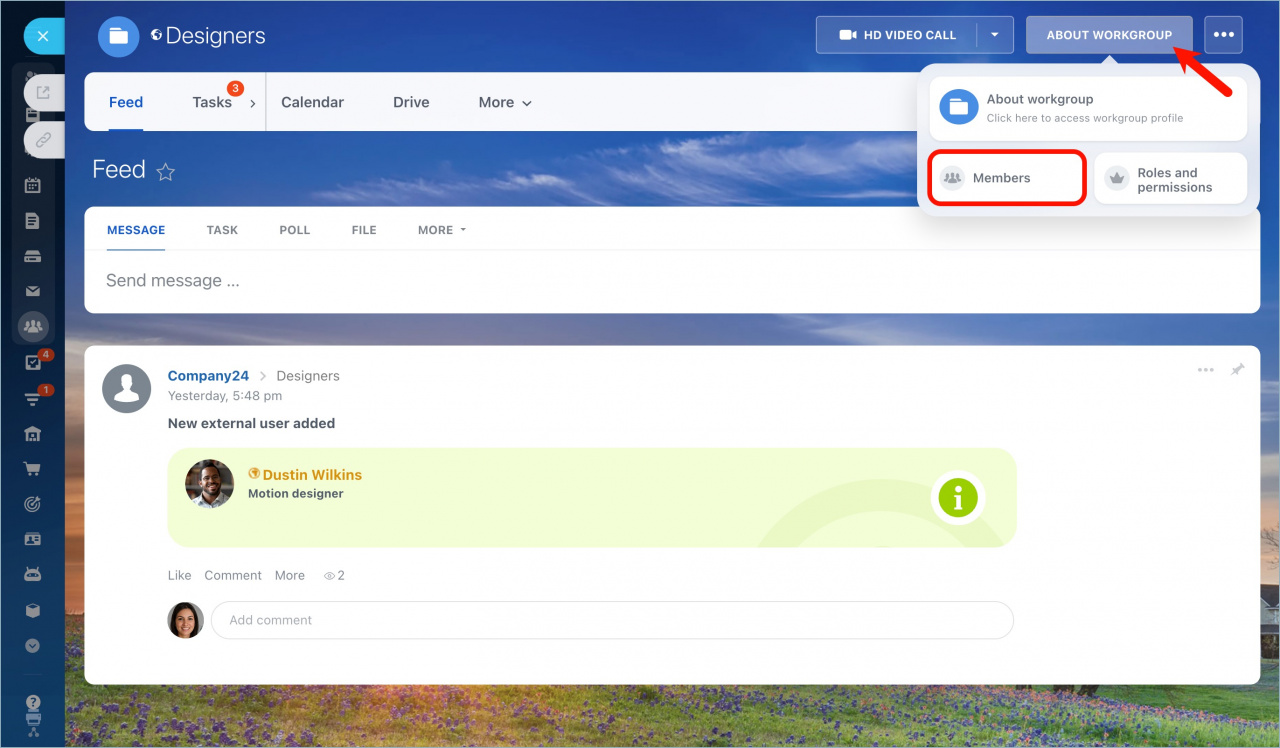Click Comment under the post
The width and height of the screenshot is (1280, 748).
[x=233, y=575]
